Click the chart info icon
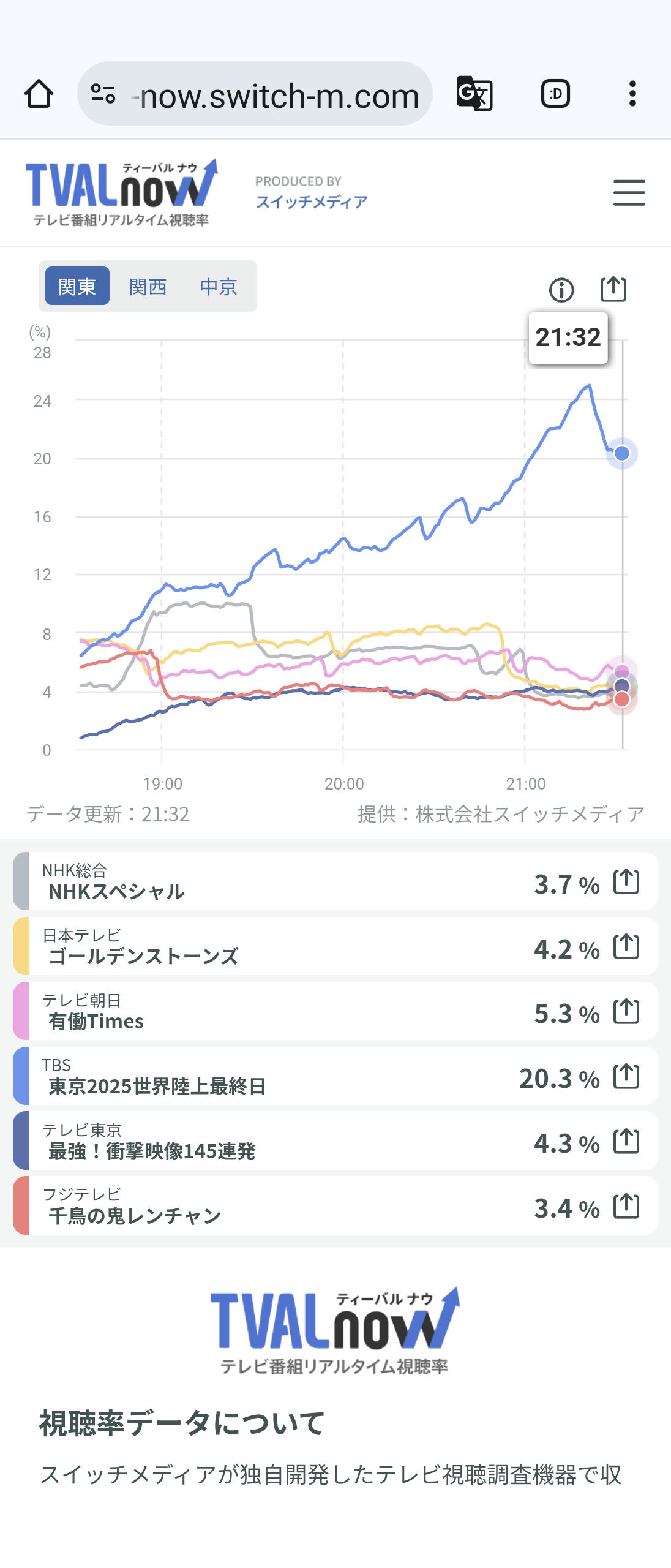 (x=561, y=290)
